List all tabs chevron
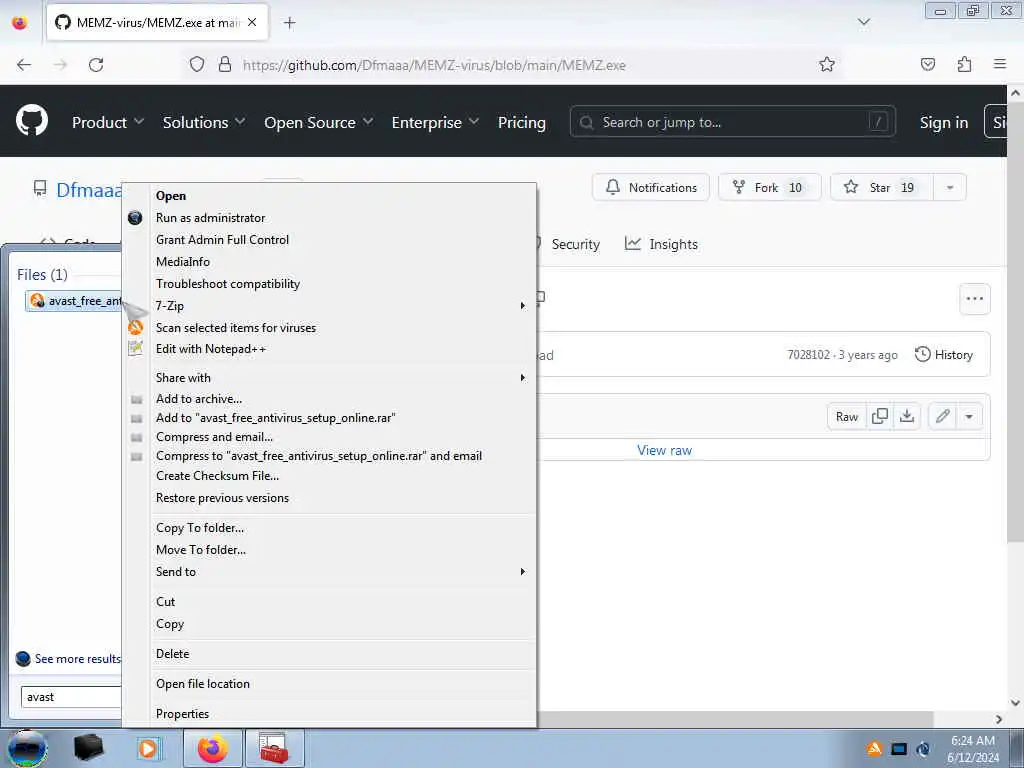Image resolution: width=1024 pixels, height=768 pixels. (864, 22)
